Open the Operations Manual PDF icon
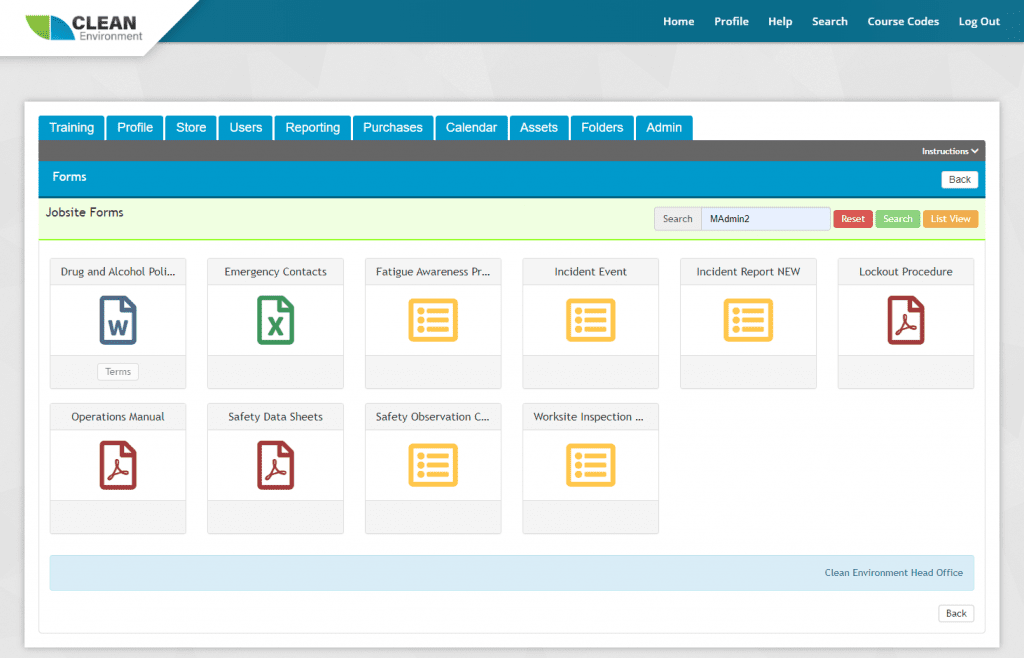Screen dimensions: 1024x658 (x=117, y=465)
